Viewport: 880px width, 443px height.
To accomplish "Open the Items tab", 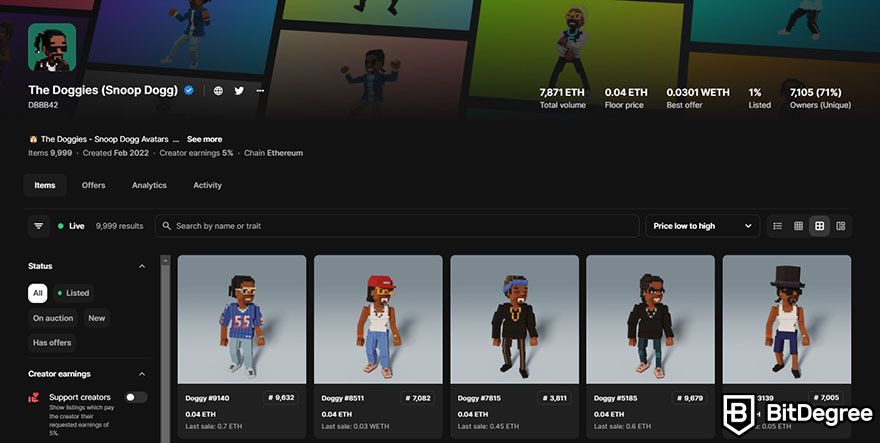I will click(x=45, y=185).
